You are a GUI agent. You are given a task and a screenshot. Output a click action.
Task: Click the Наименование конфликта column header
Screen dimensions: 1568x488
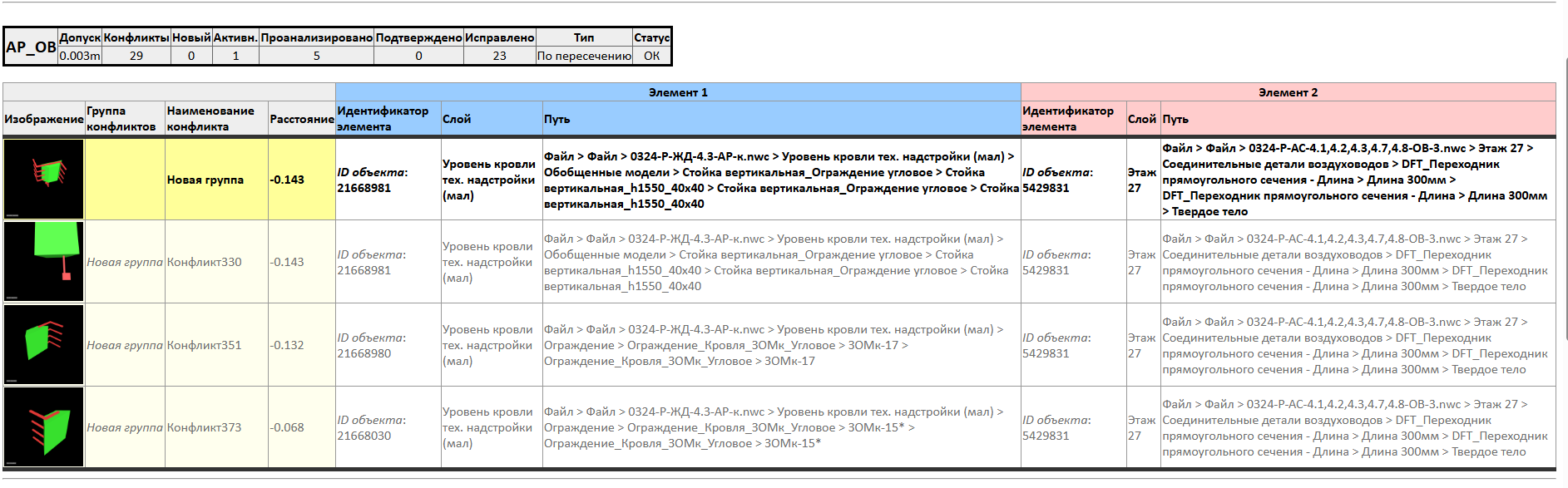click(216, 118)
